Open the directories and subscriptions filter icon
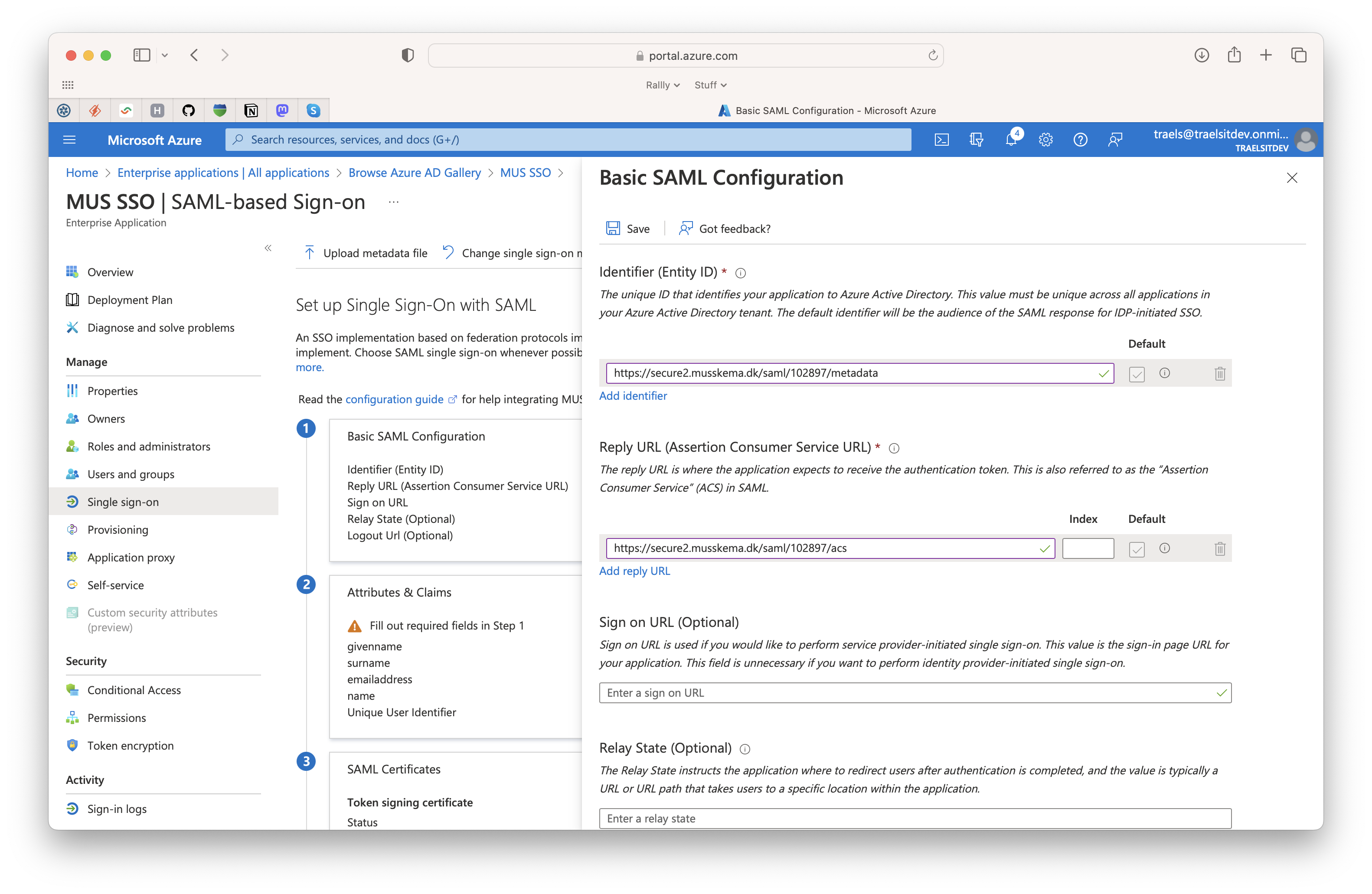The width and height of the screenshot is (1372, 894). click(x=976, y=140)
